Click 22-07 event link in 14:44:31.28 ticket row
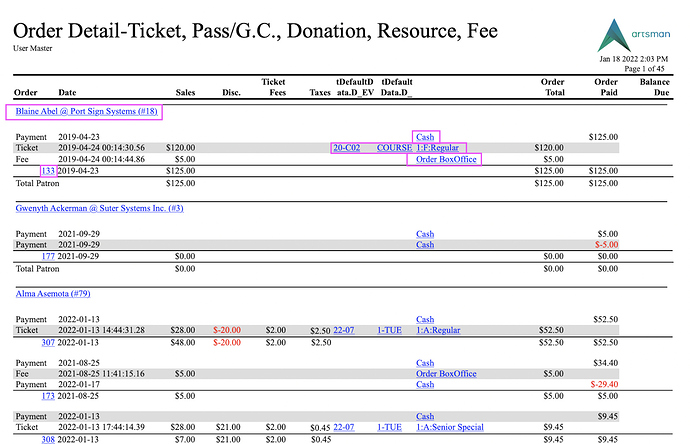This screenshot has height=444, width=690. click(x=344, y=330)
